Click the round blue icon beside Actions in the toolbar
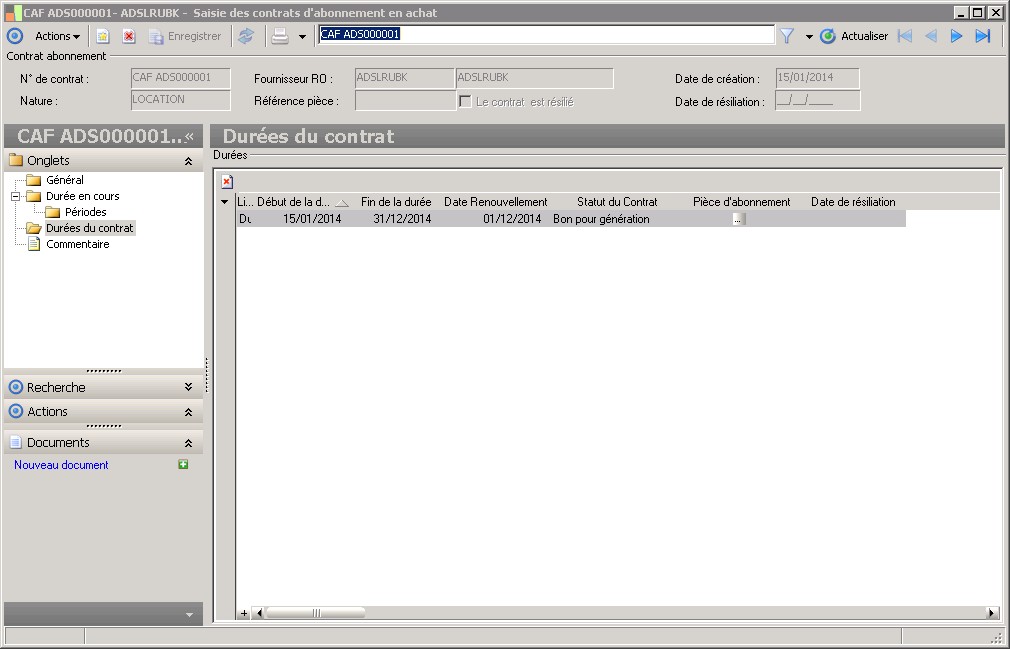Viewport: 1010px width, 649px height. point(15,36)
